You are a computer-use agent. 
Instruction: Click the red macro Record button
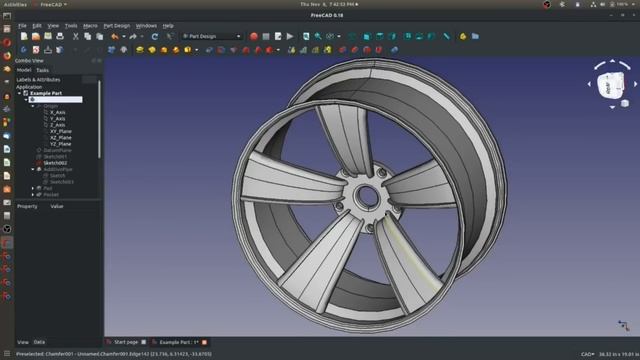pyautogui.click(x=254, y=36)
